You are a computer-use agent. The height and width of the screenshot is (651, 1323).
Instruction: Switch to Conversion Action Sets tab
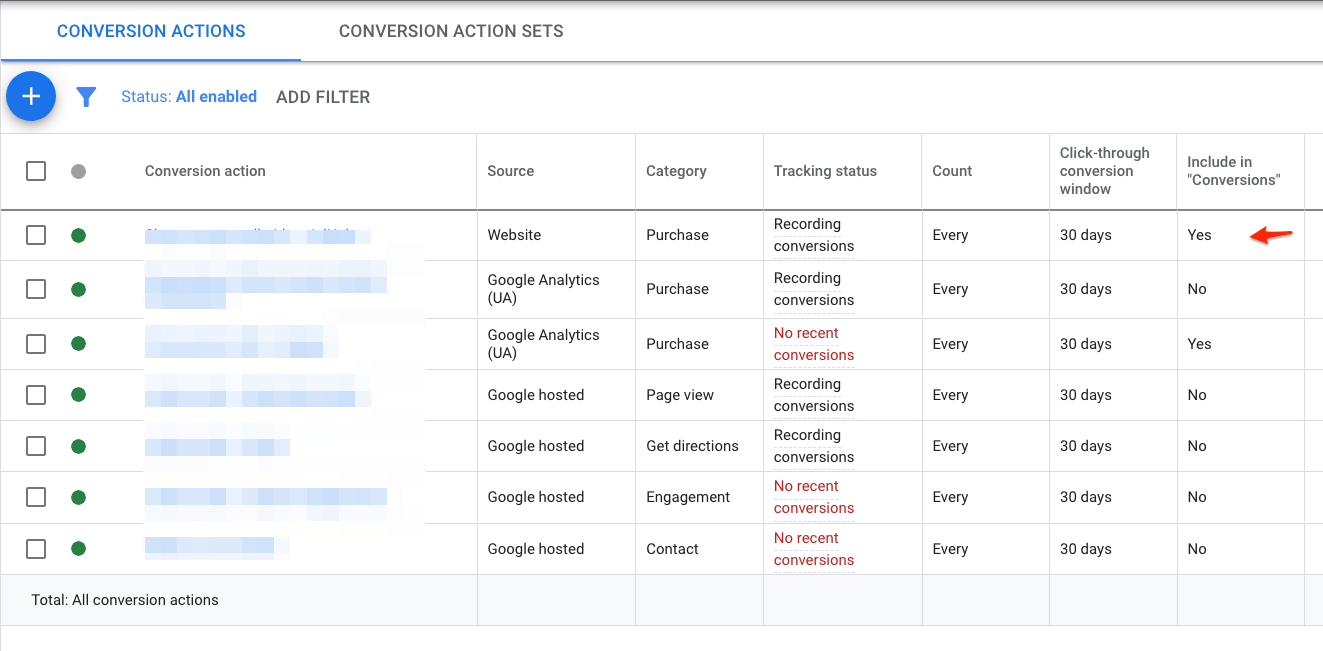click(x=451, y=31)
